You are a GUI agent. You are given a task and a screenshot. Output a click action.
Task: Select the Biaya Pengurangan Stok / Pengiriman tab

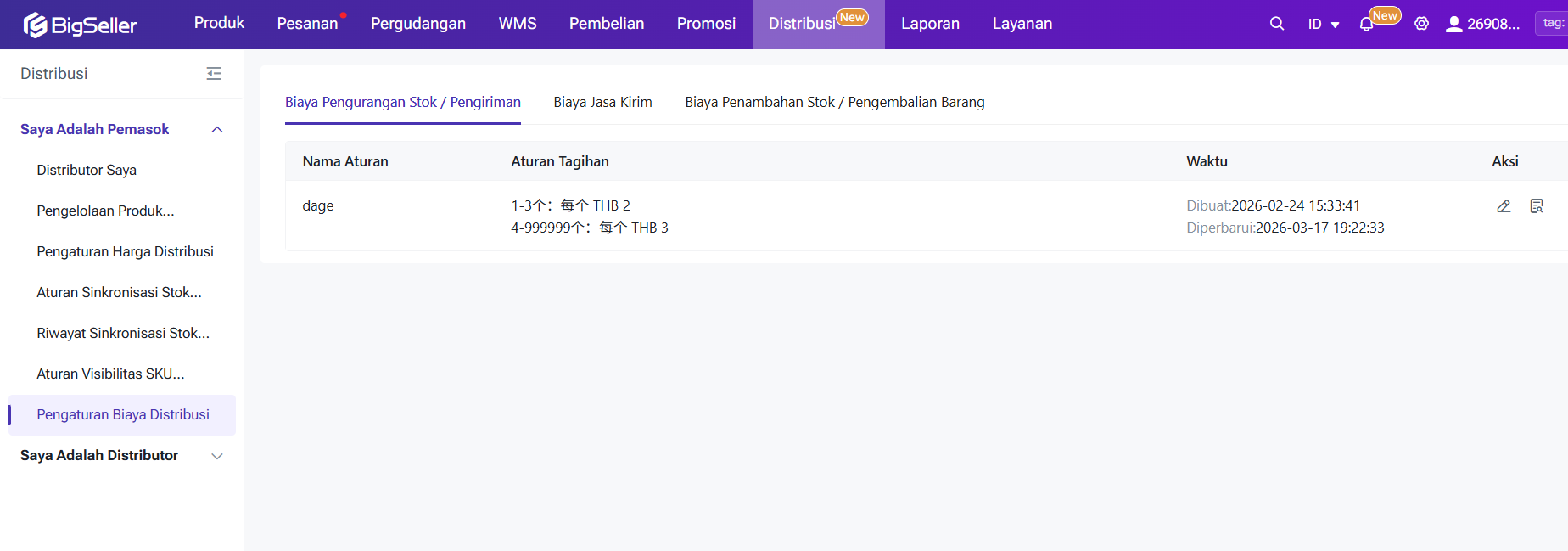click(402, 102)
